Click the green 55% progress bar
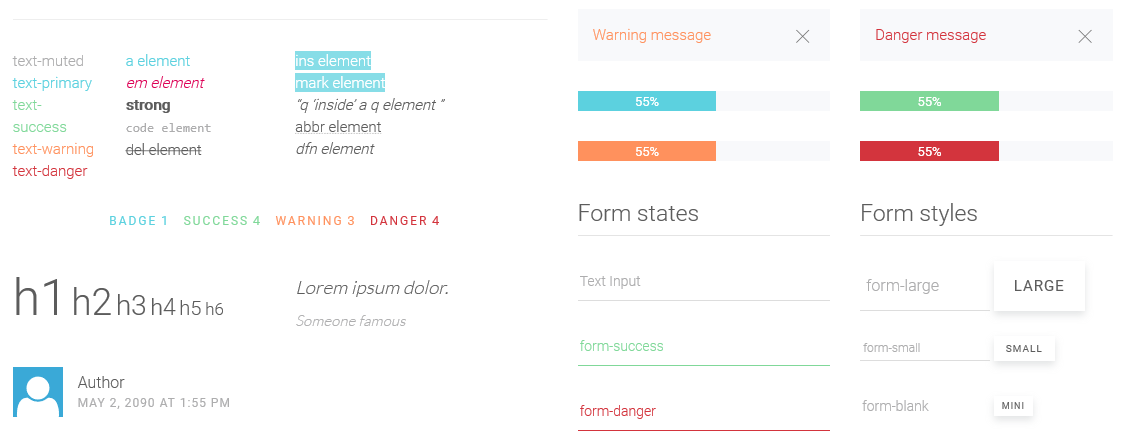This screenshot has height=435, width=1123. click(929, 101)
